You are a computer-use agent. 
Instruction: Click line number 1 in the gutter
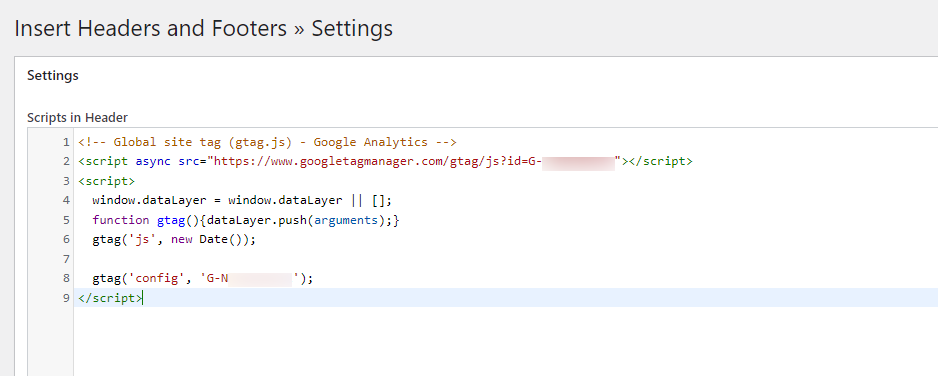(x=66, y=142)
